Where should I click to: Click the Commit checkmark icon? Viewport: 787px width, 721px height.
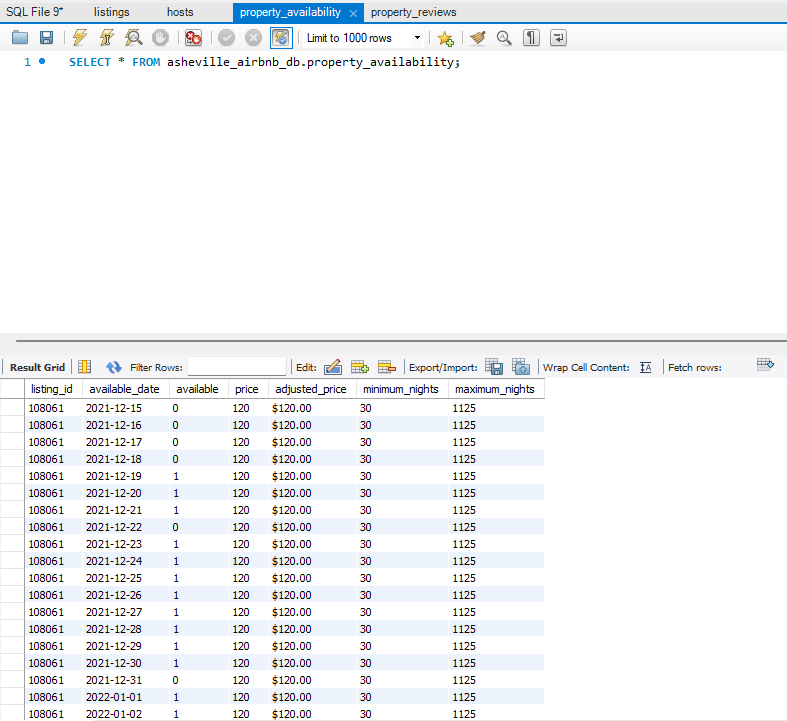coord(226,38)
